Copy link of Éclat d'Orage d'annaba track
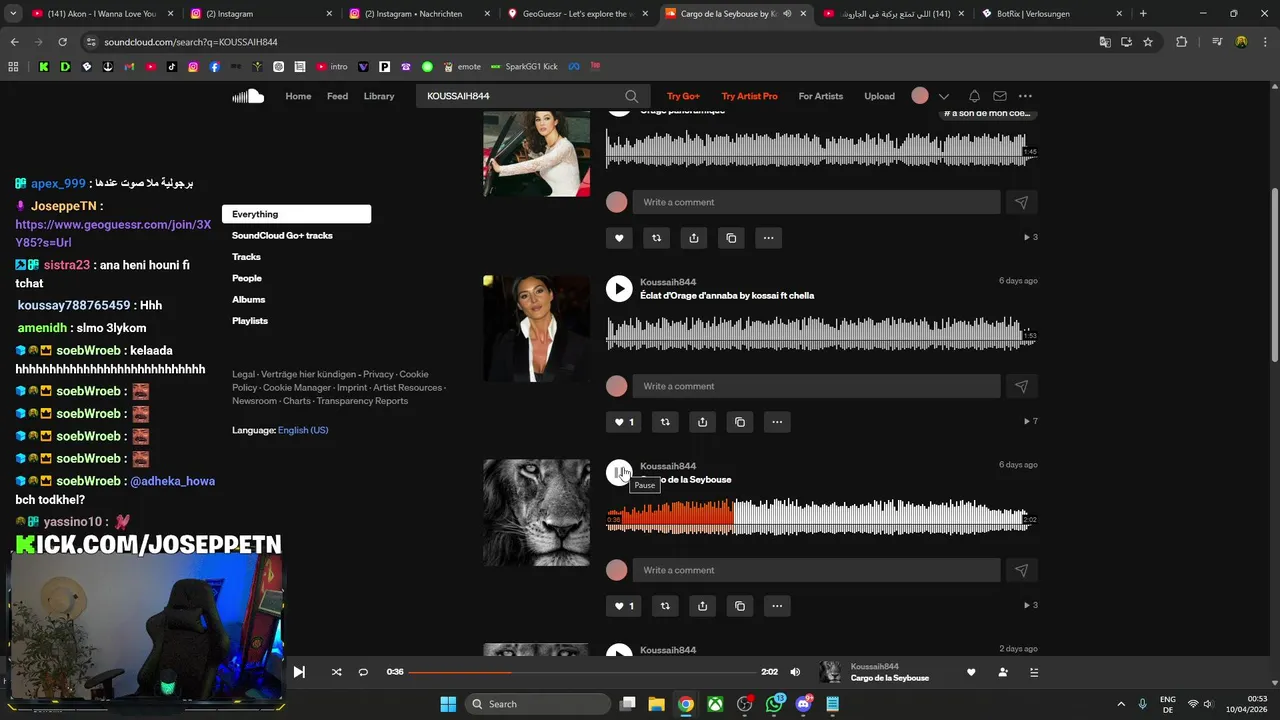Screen dimensions: 1280x720 click(739, 422)
